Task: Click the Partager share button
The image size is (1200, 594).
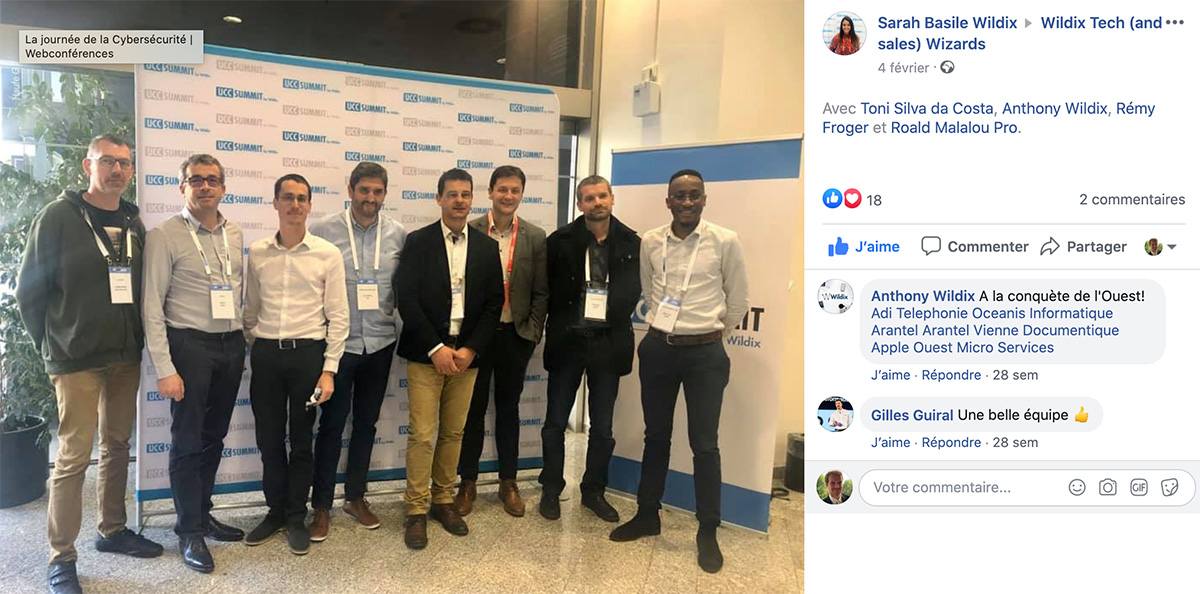Action: [x=1084, y=246]
